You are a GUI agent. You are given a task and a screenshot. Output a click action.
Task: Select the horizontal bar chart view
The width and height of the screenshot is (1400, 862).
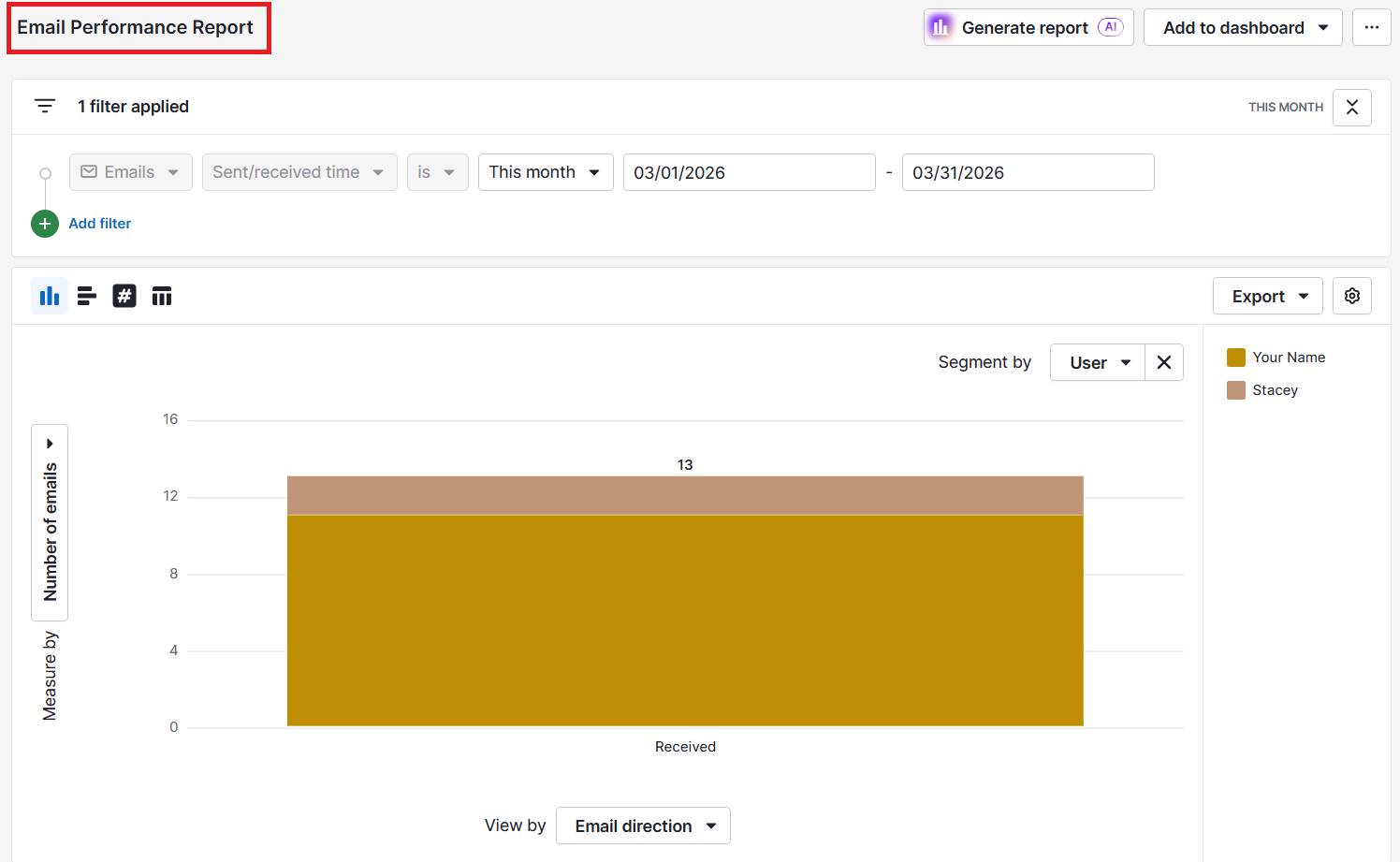[86, 296]
